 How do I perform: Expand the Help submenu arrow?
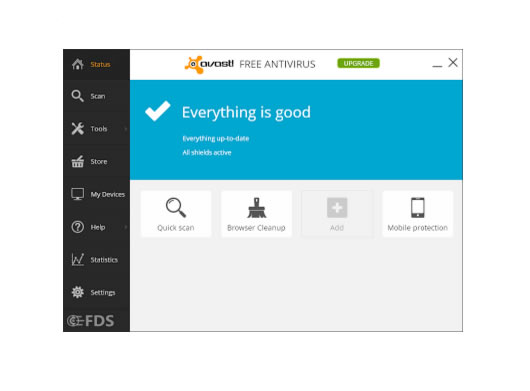coord(126,227)
